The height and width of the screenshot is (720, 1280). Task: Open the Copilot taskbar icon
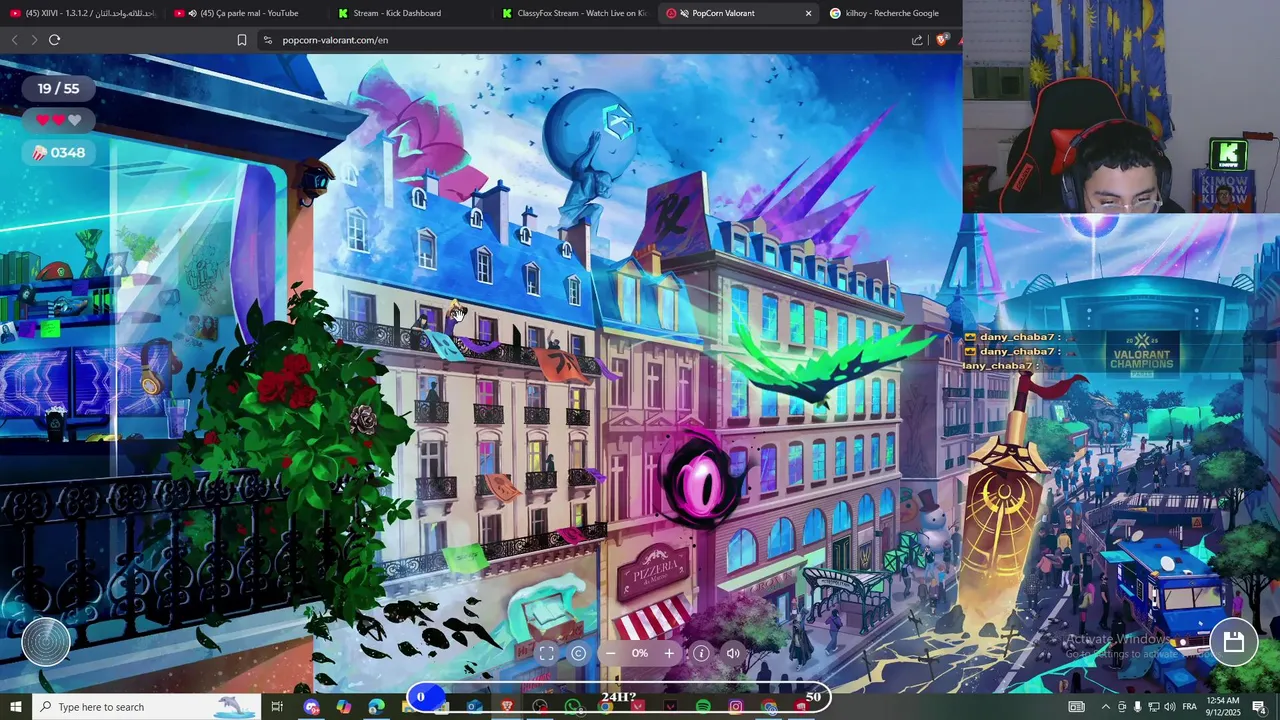pos(343,707)
